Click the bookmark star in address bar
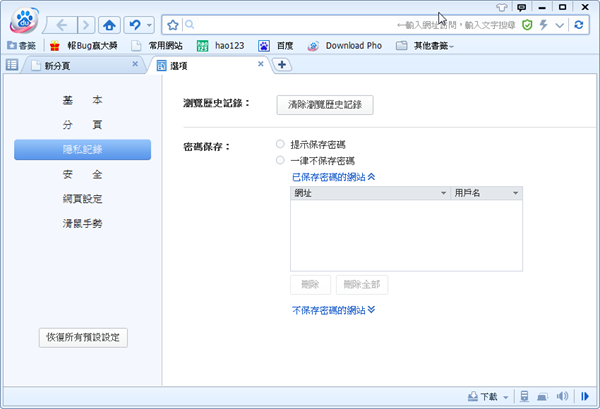600x409 pixels. [x=173, y=25]
